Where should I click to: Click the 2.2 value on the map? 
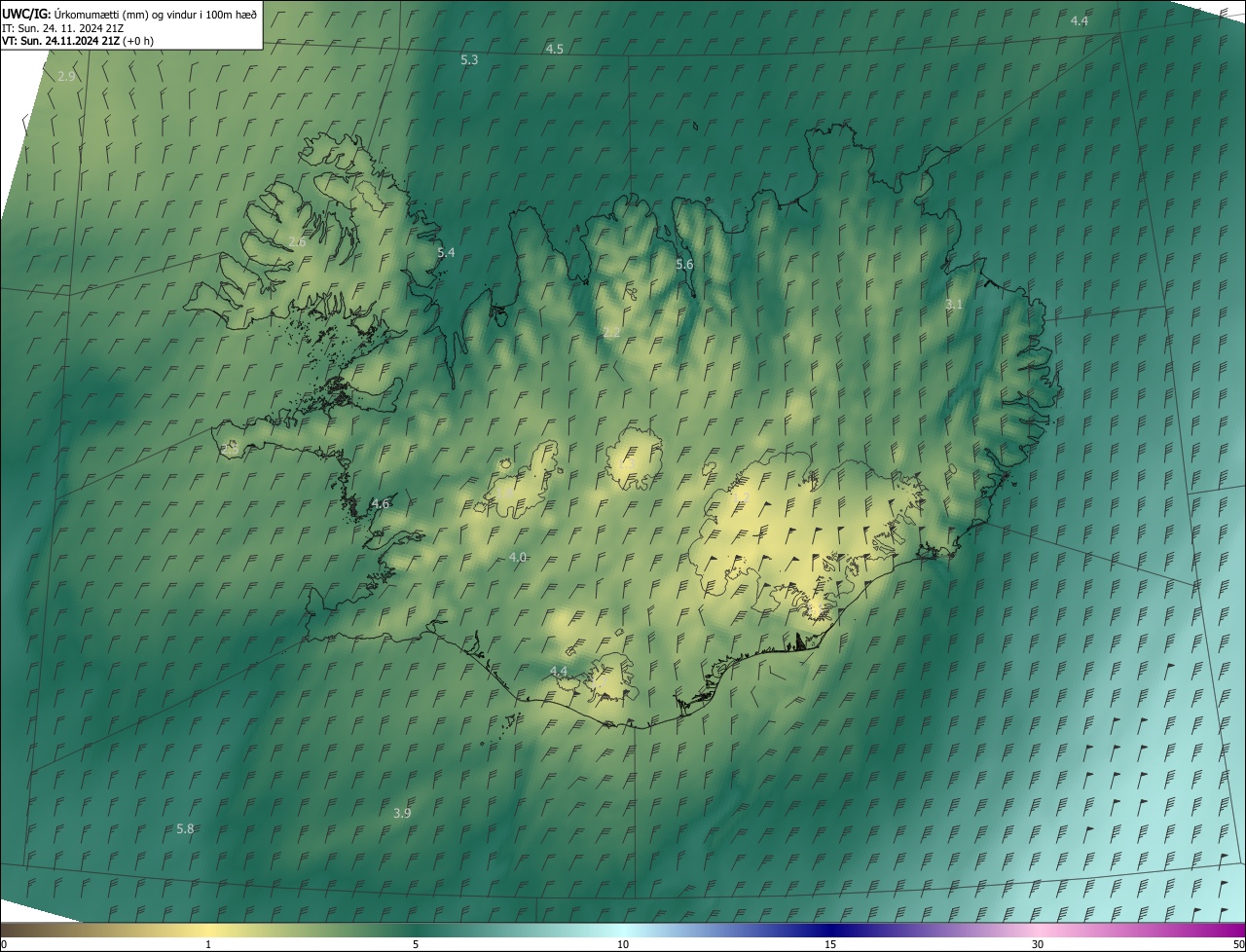tap(611, 333)
